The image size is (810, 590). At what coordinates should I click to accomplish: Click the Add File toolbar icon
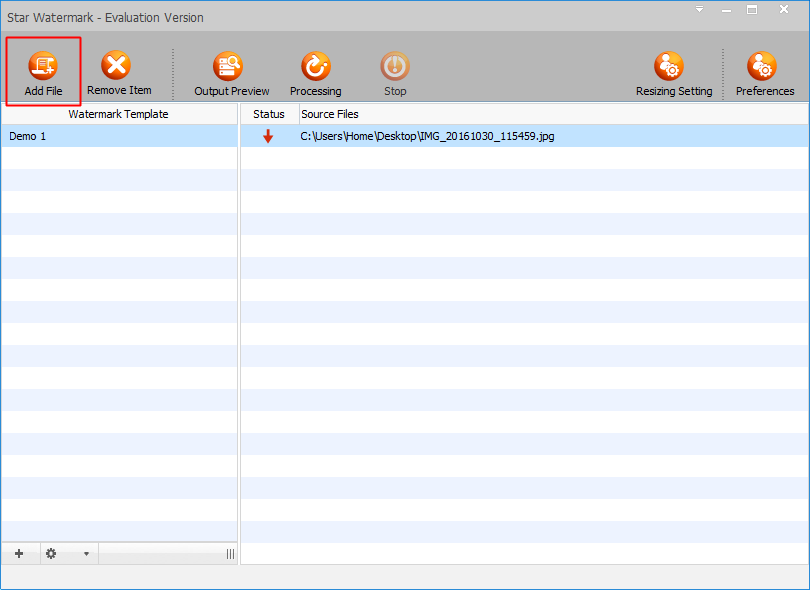point(43,66)
